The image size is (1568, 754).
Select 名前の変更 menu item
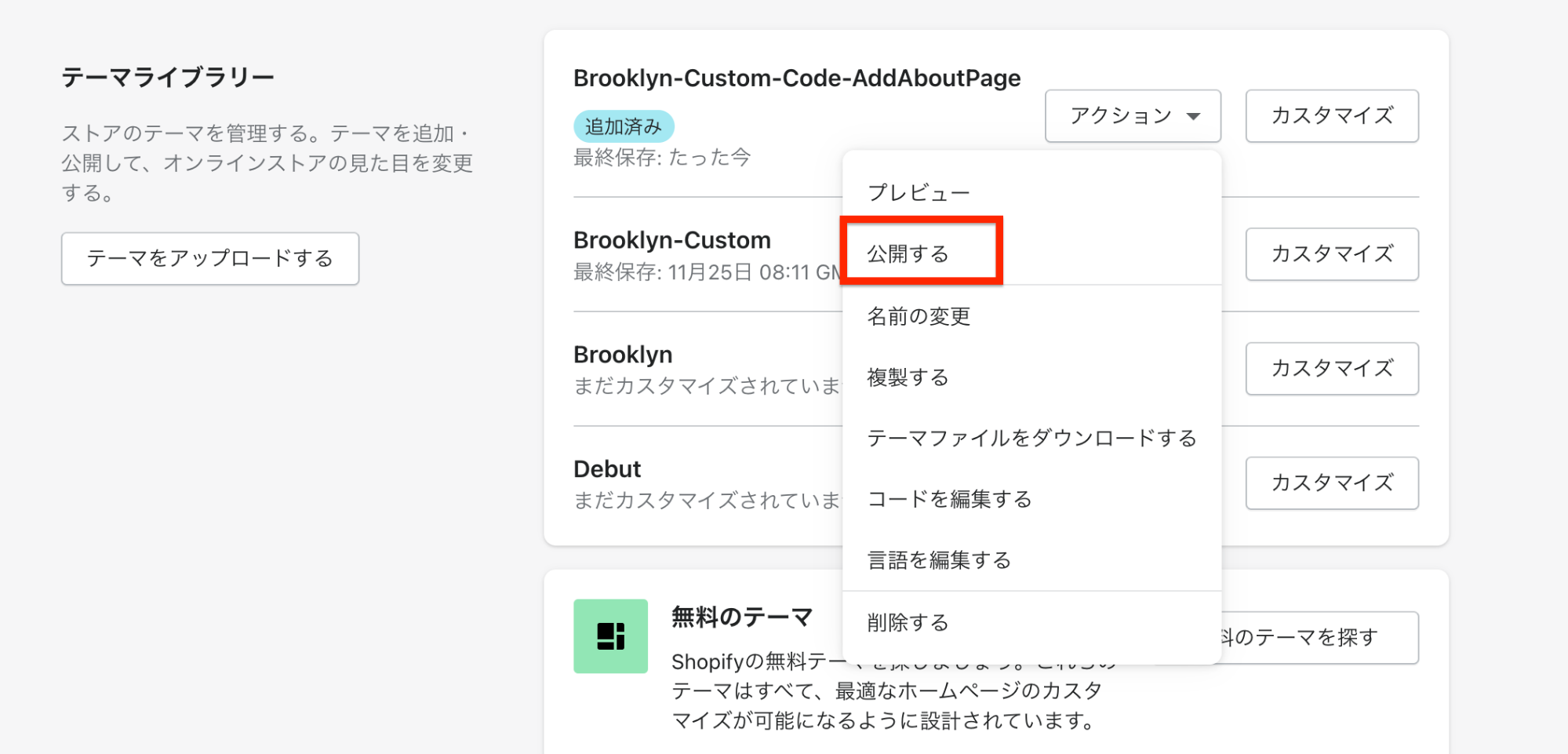(x=919, y=316)
